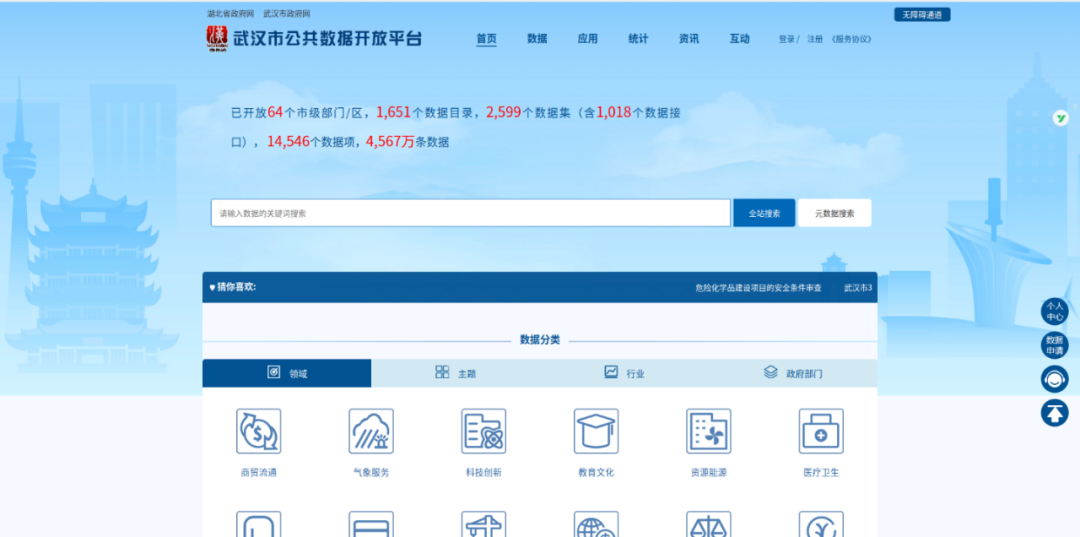Open 个人中心 round sidebar button
This screenshot has height=537, width=1080.
tap(1054, 311)
